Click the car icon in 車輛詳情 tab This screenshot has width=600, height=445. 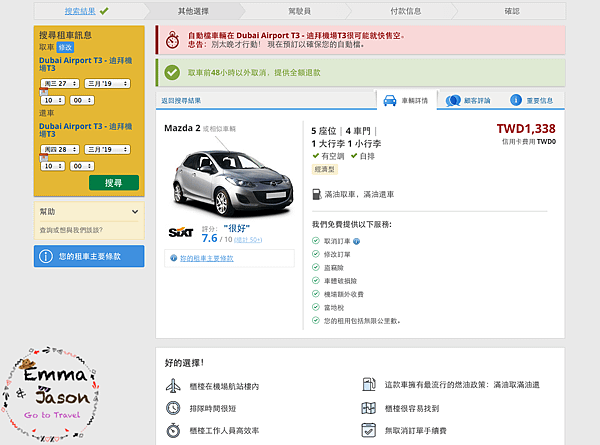click(x=390, y=101)
